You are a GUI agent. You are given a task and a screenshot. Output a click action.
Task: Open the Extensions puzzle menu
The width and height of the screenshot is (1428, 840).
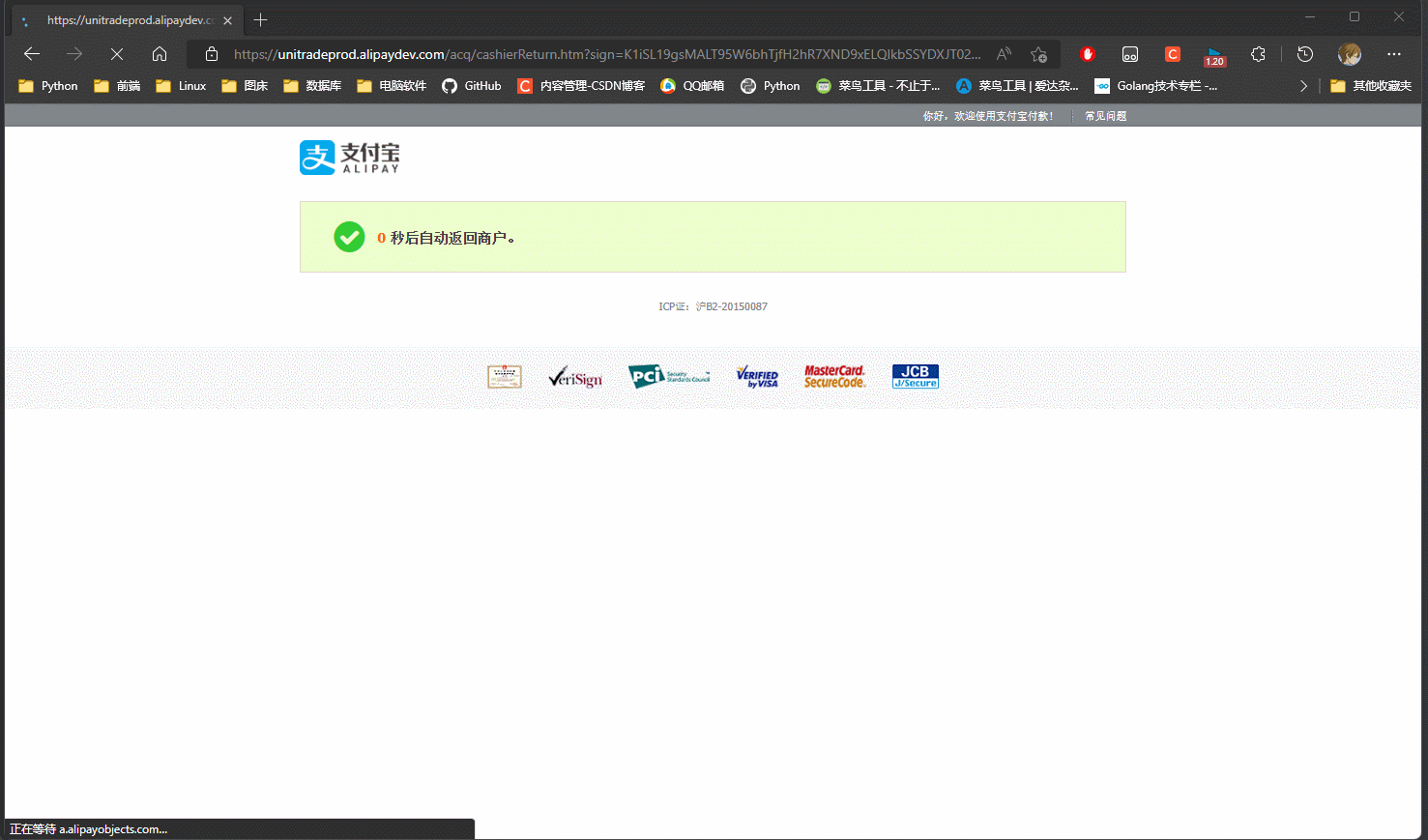click(x=1258, y=54)
